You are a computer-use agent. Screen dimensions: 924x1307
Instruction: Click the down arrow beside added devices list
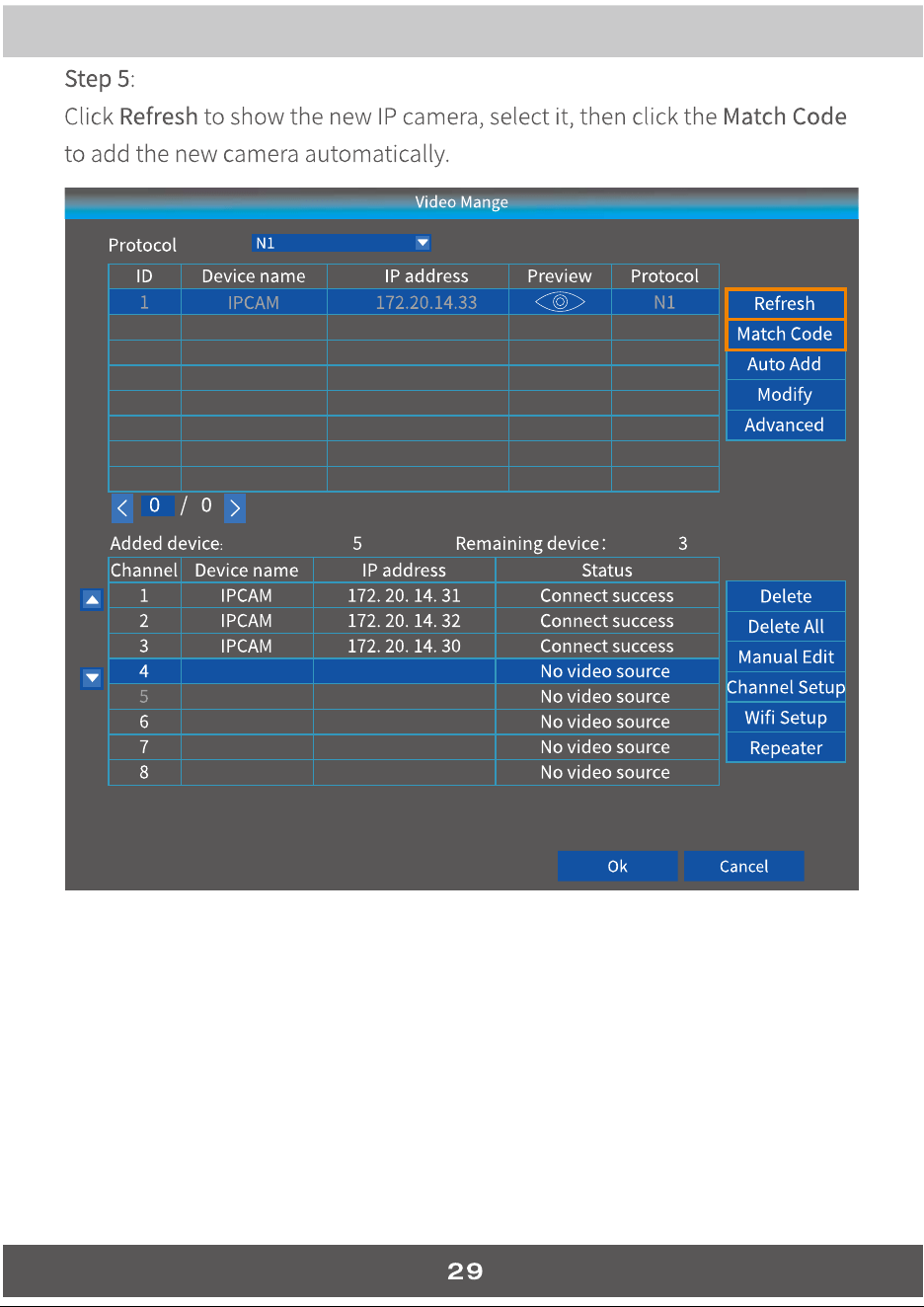(x=92, y=678)
